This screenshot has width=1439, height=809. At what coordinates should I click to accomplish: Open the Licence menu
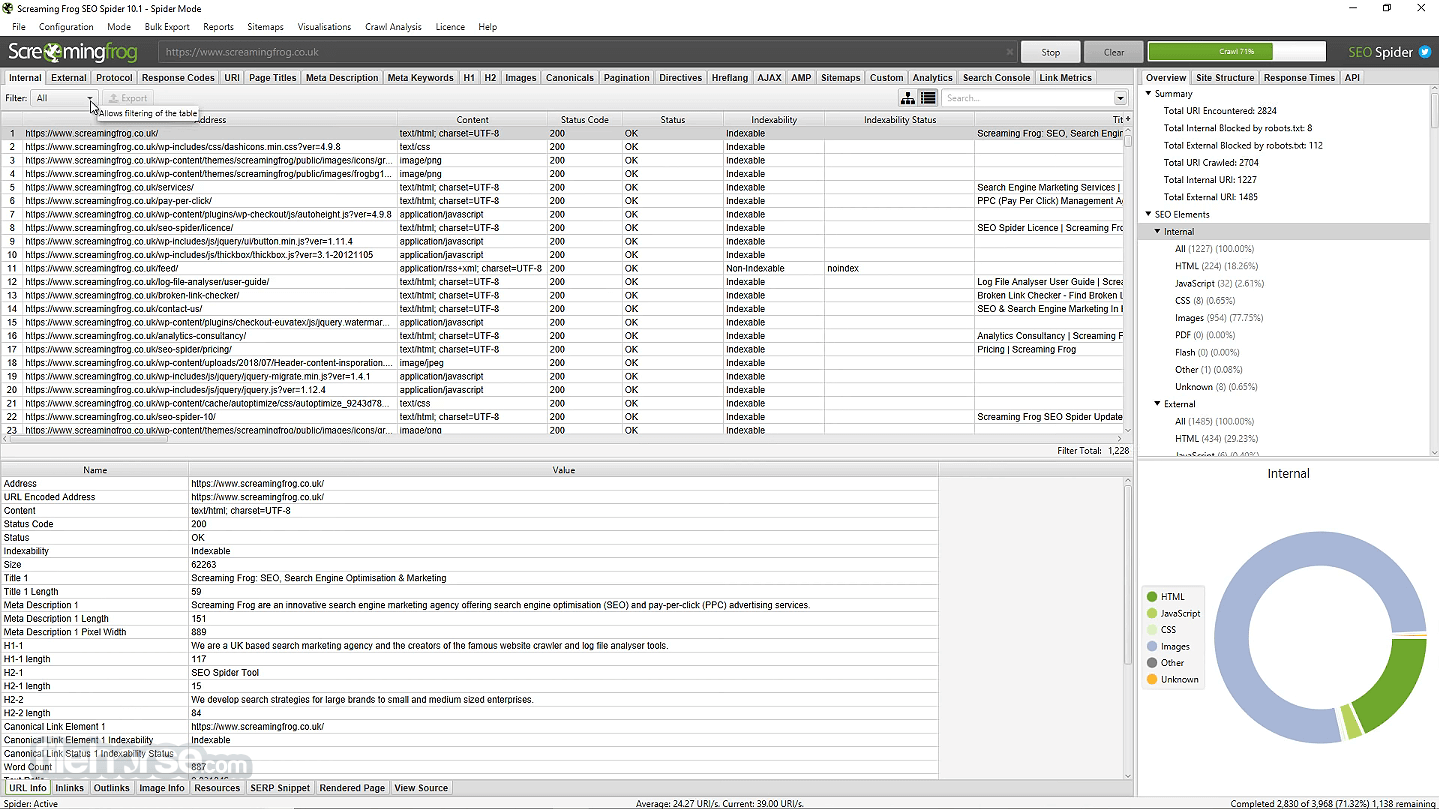450,27
